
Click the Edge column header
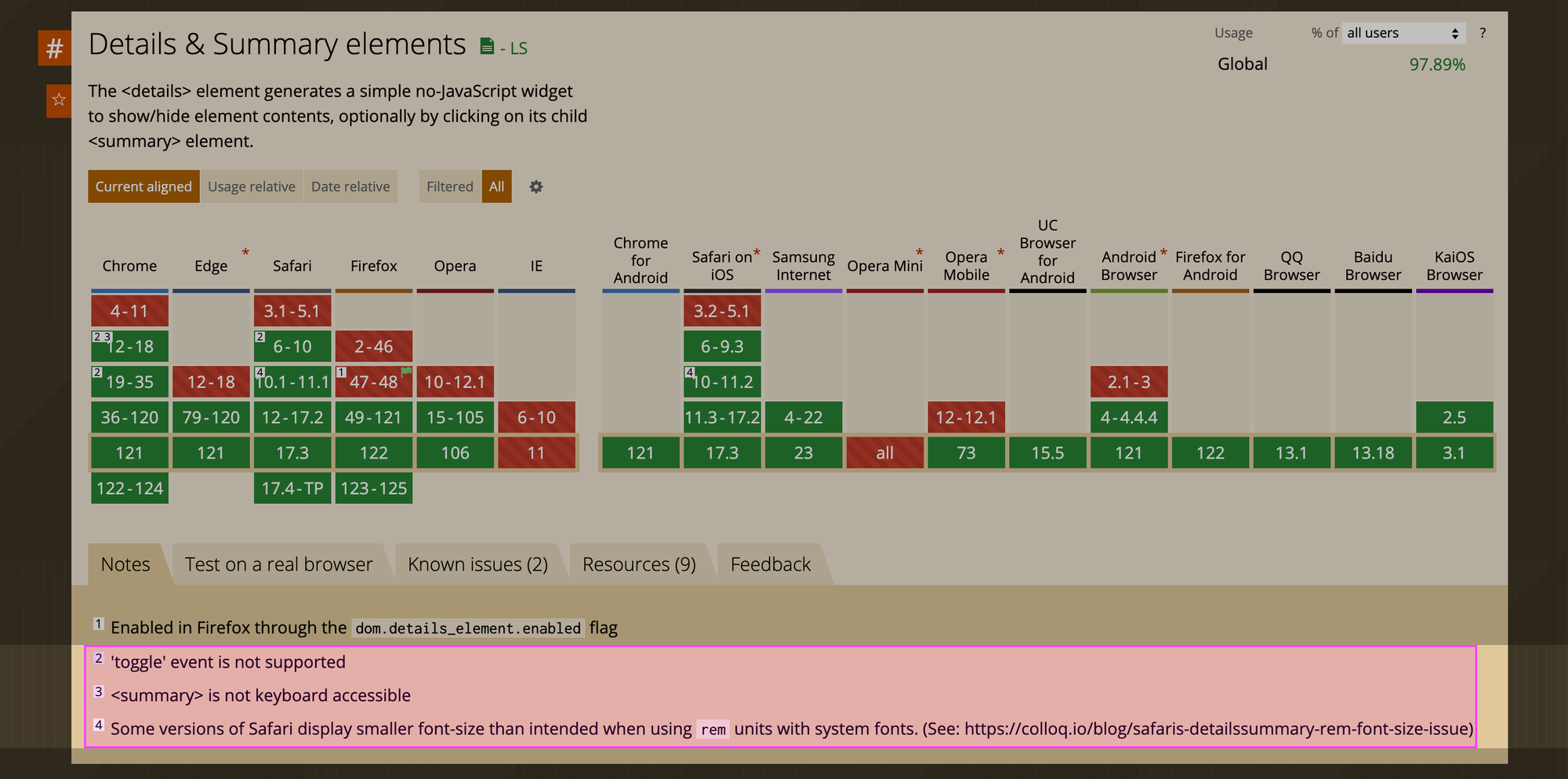(x=211, y=266)
